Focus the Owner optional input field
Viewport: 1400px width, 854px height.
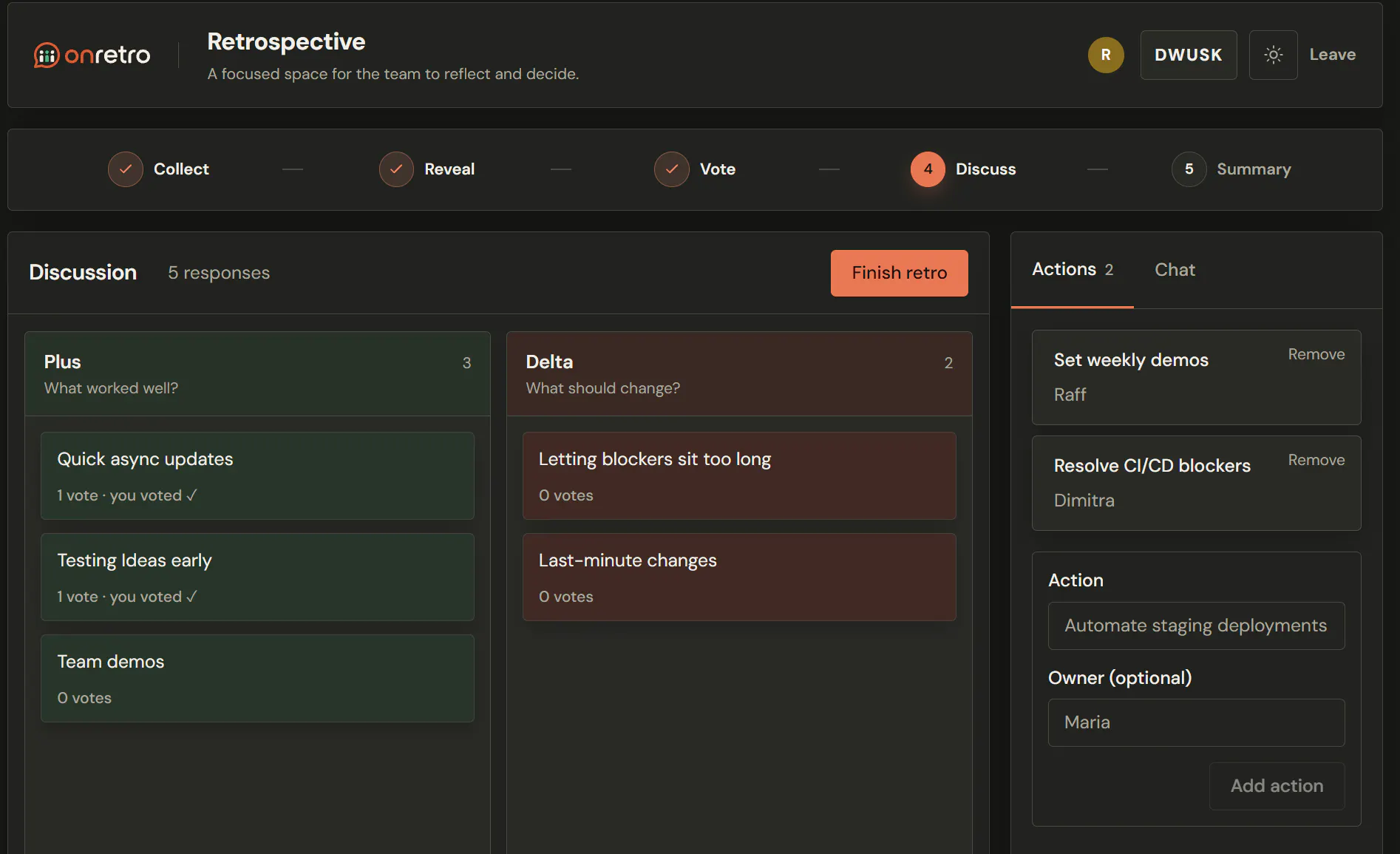[x=1196, y=722]
